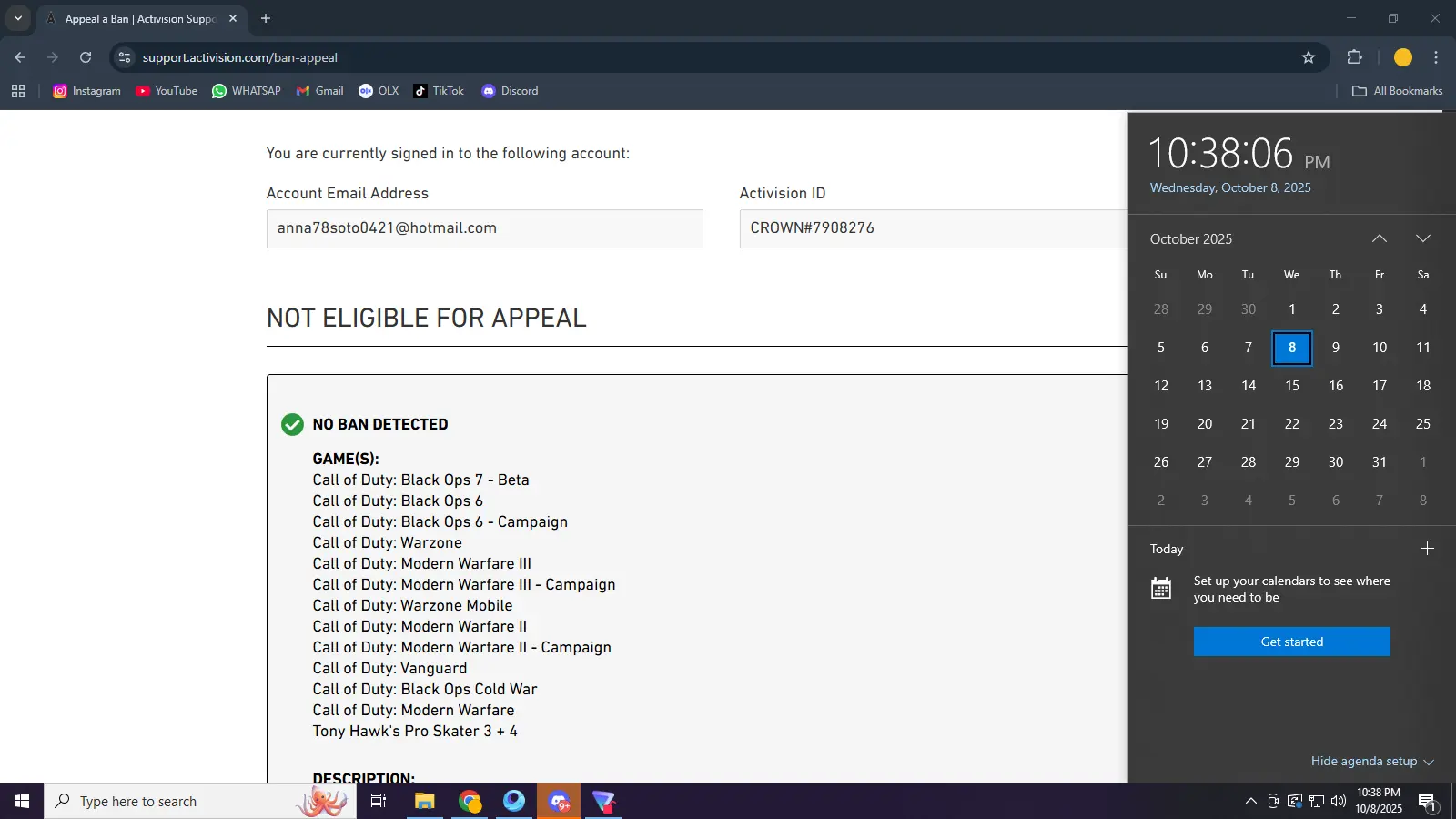Click the tray icon right of the chevron

tap(1273, 801)
